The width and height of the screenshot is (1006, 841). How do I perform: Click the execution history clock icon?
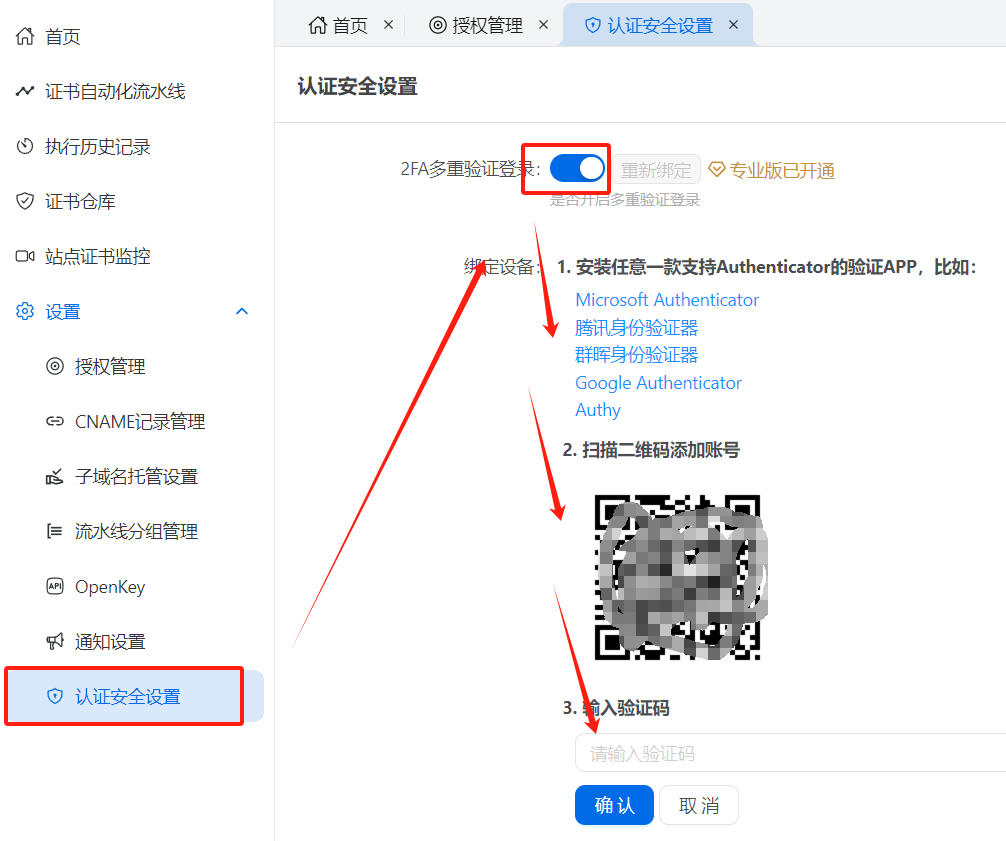[x=25, y=147]
